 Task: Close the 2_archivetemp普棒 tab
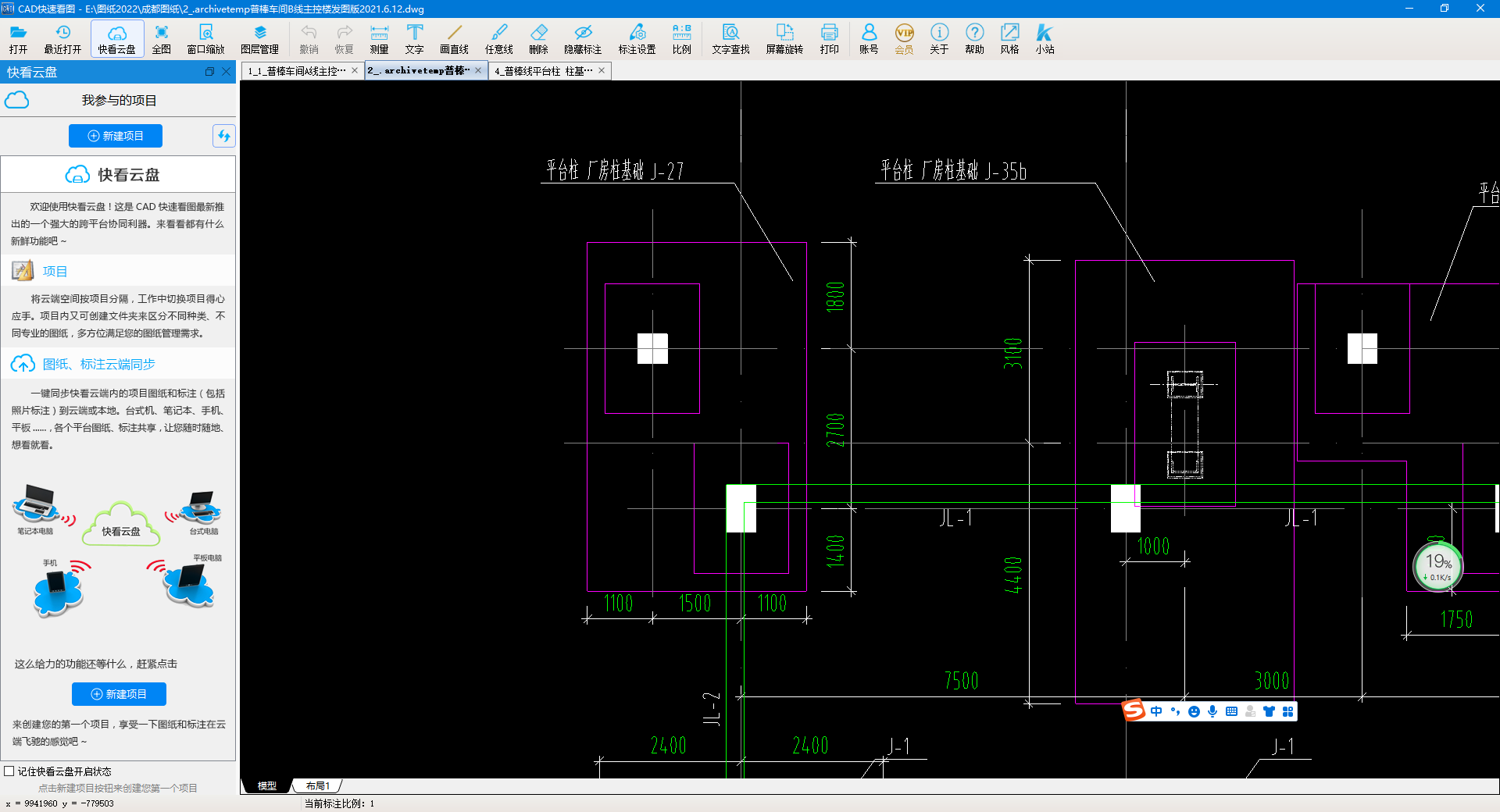478,70
